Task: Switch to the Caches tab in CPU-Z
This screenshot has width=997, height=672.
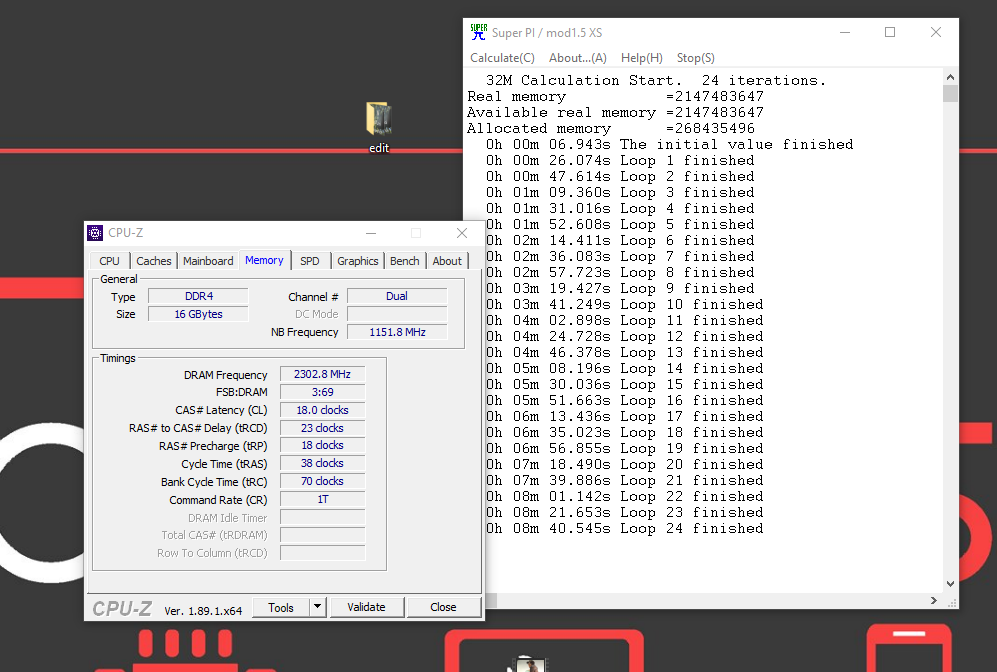Action: (x=153, y=261)
